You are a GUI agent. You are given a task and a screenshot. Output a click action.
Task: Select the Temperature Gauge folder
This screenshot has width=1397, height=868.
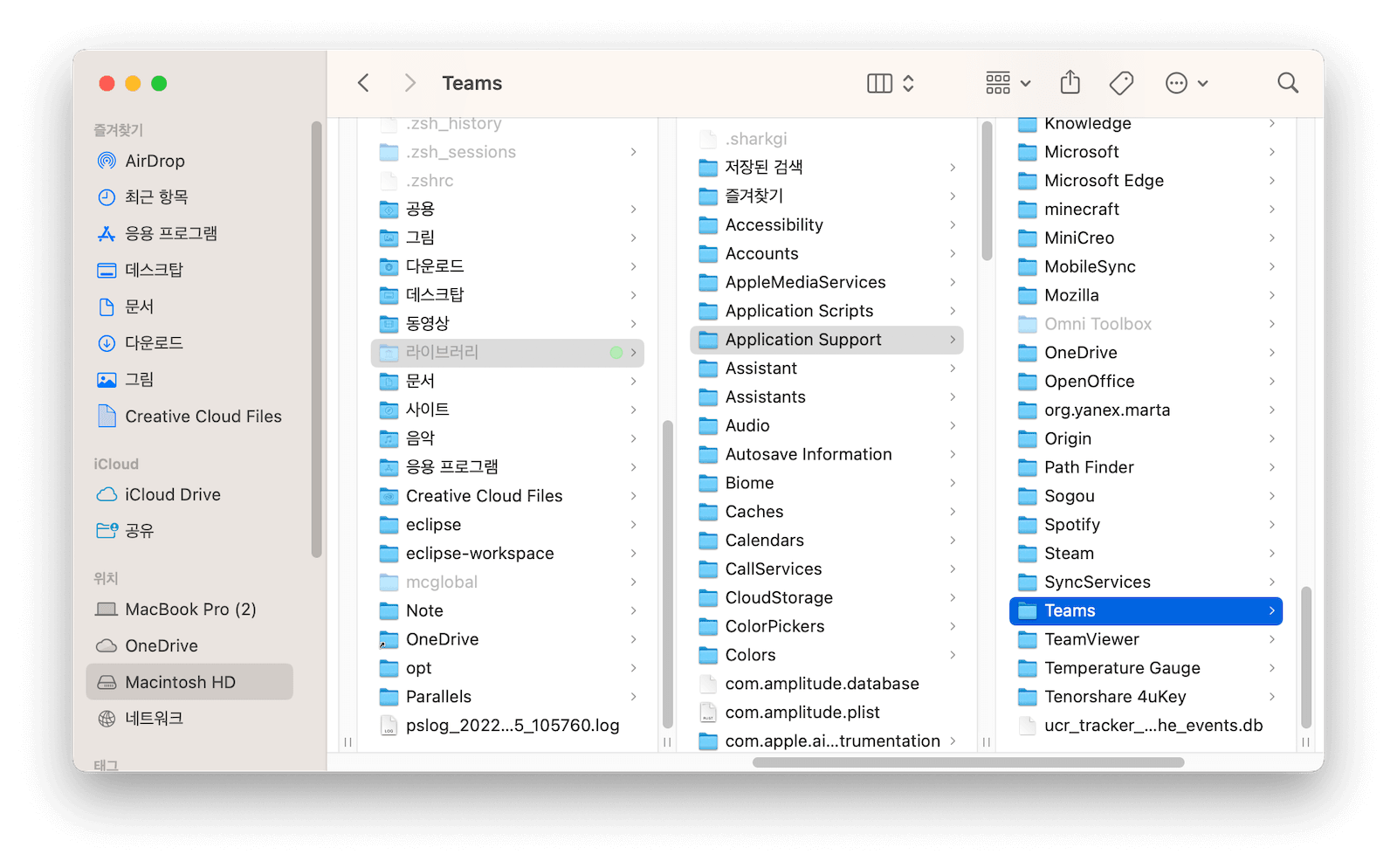click(x=1146, y=668)
